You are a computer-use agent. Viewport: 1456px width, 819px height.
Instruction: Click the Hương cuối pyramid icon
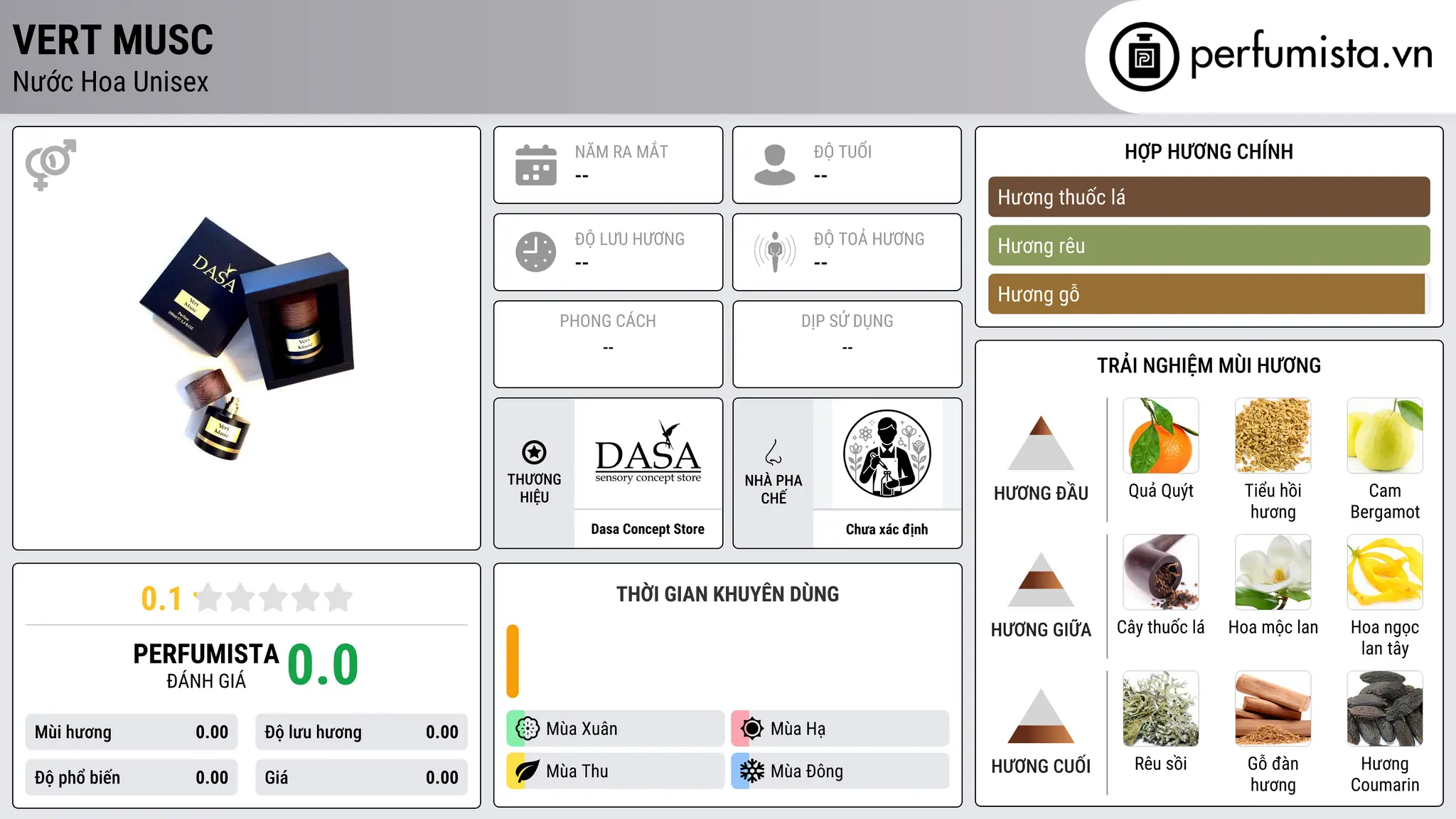[x=1041, y=716]
